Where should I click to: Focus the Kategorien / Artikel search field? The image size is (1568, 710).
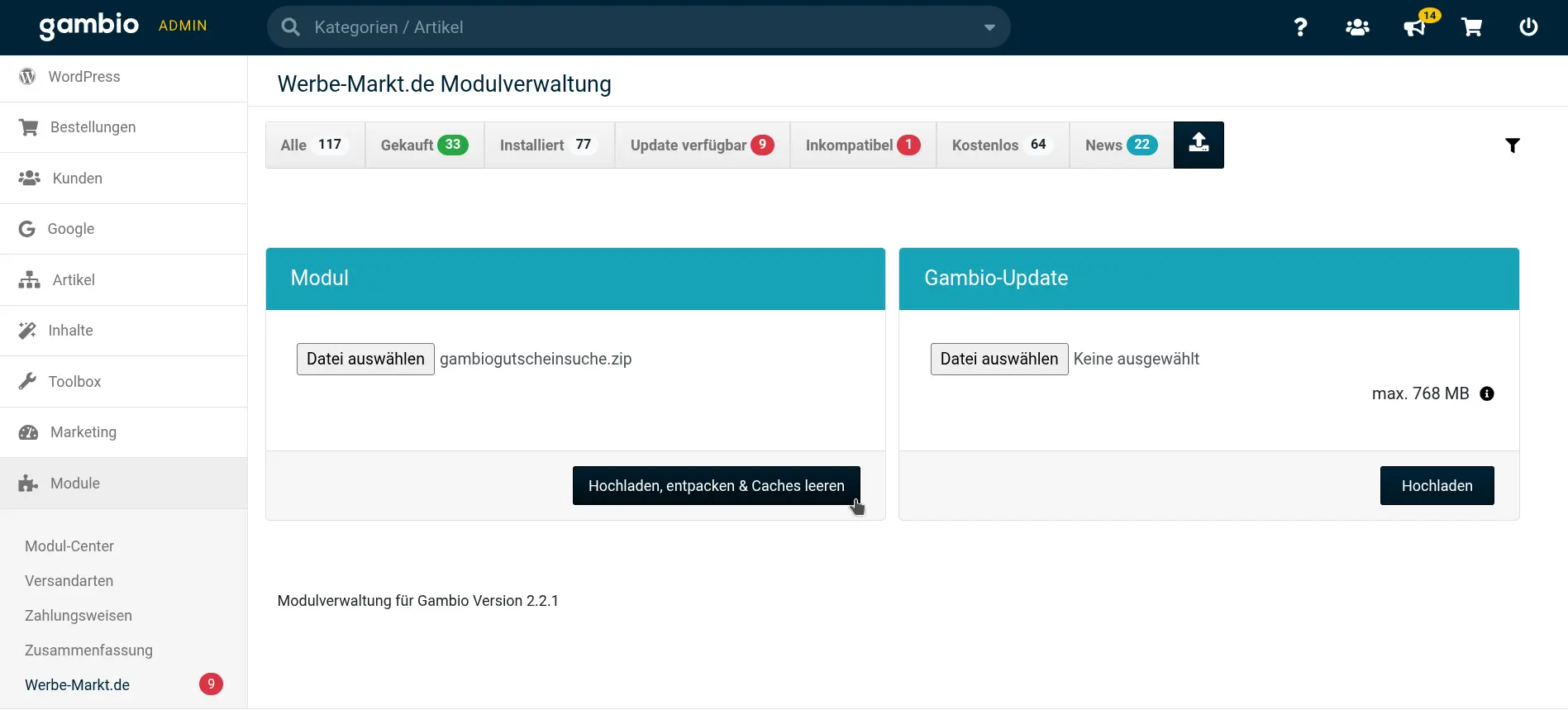pos(638,27)
